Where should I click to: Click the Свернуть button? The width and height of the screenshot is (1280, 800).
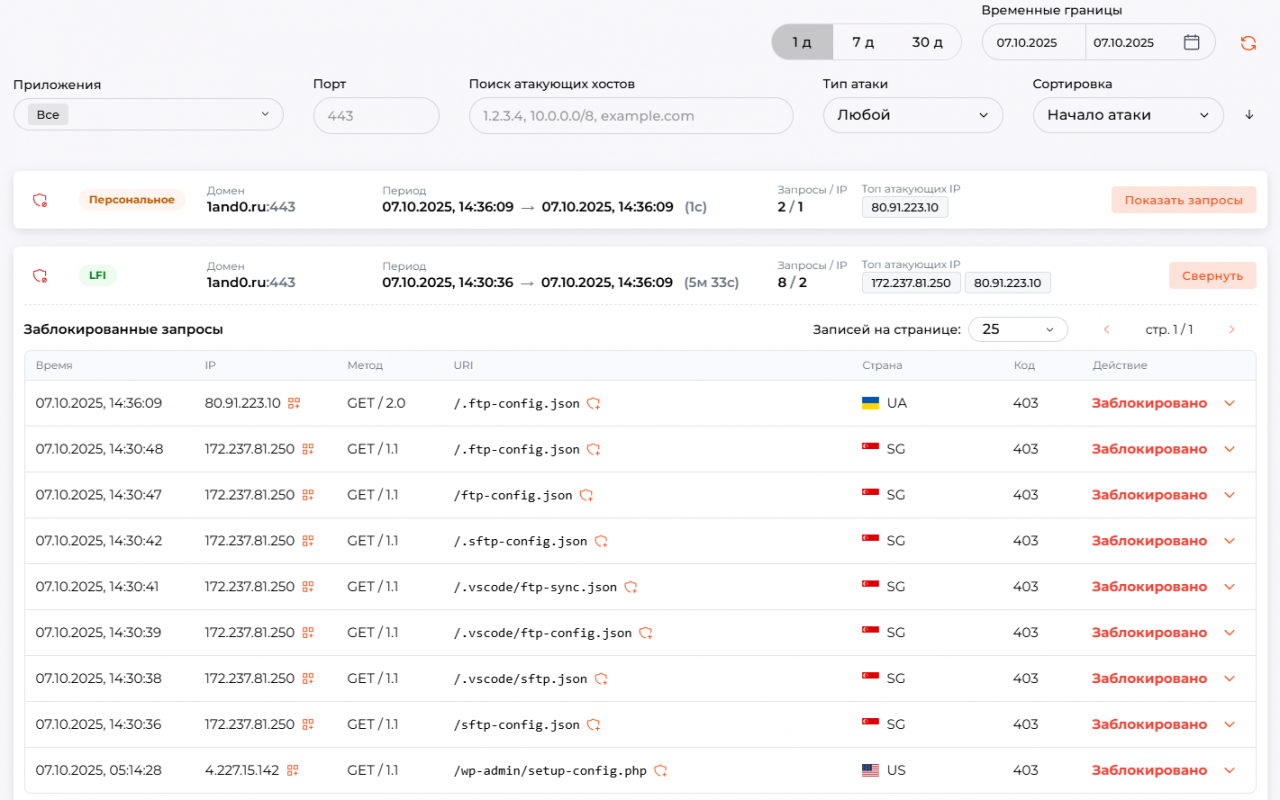click(x=1212, y=276)
